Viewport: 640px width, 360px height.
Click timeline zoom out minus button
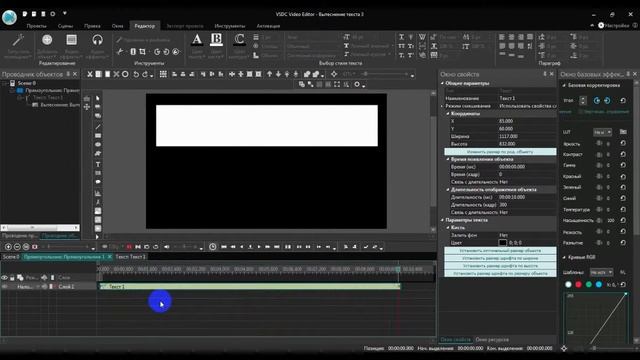[x=17, y=247]
